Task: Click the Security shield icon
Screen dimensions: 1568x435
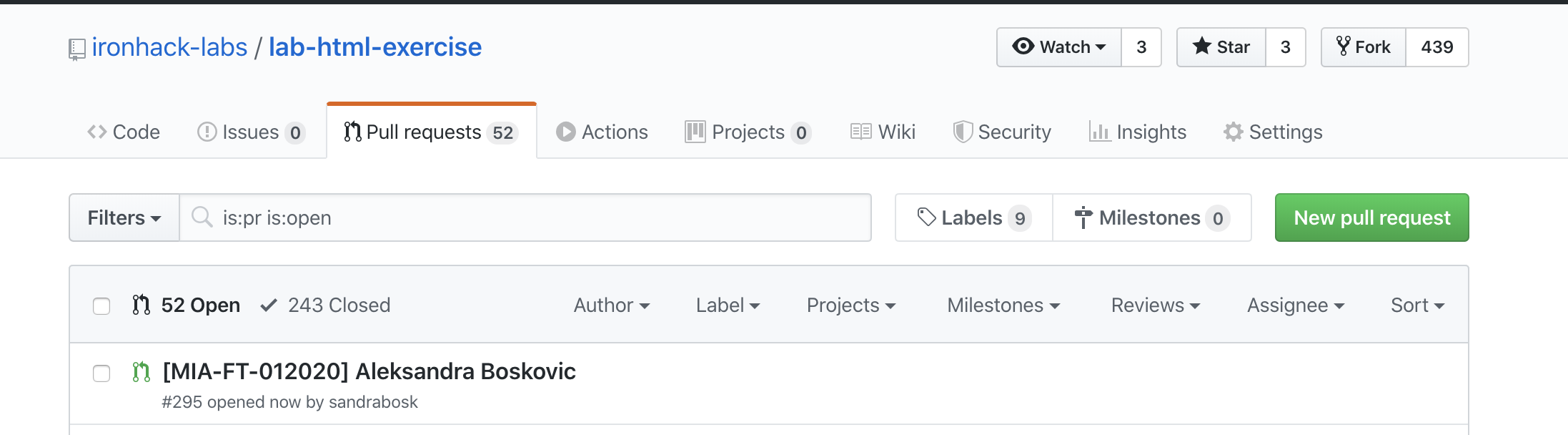Action: click(963, 132)
